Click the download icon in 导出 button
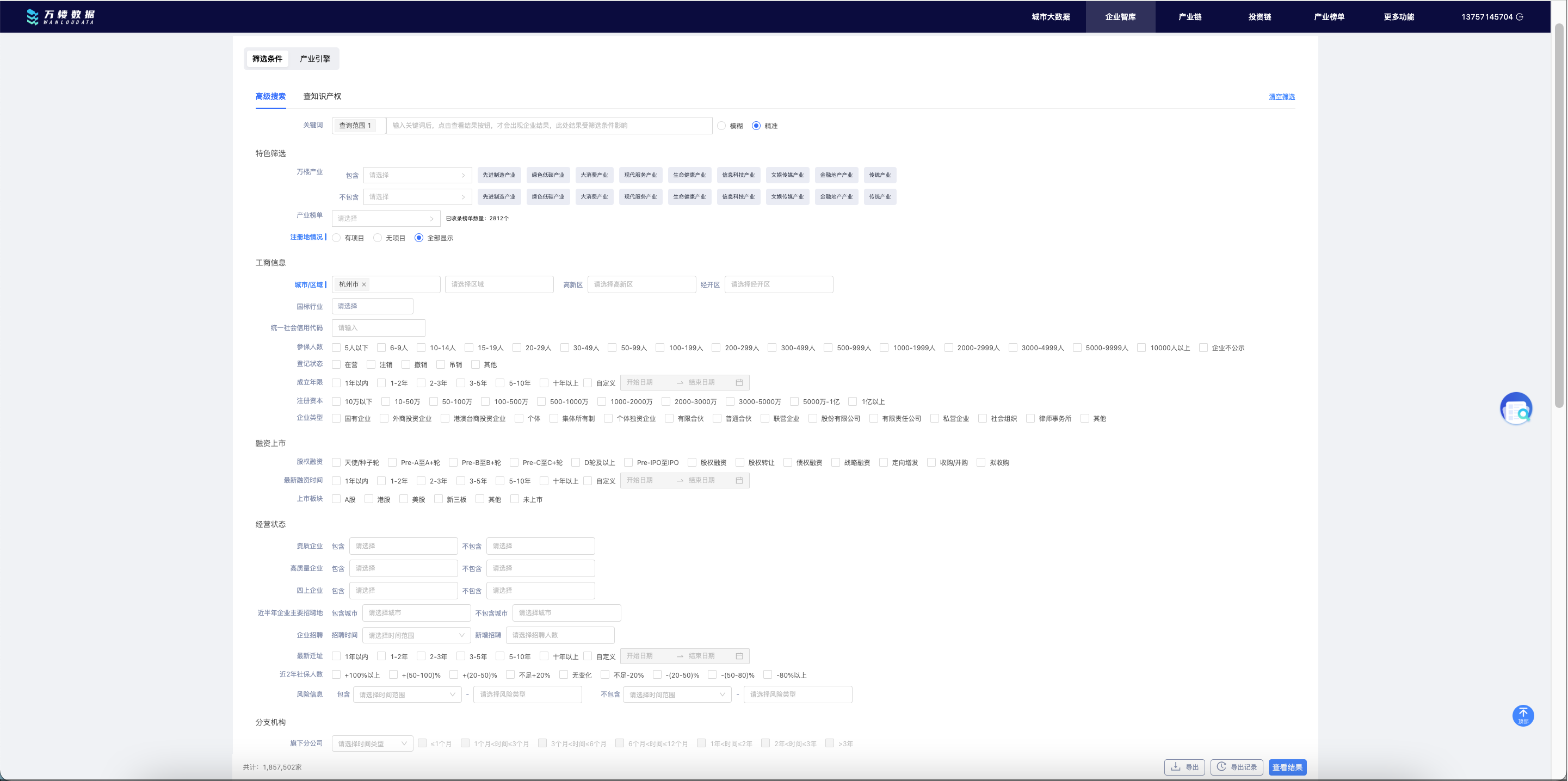 [x=1175, y=767]
